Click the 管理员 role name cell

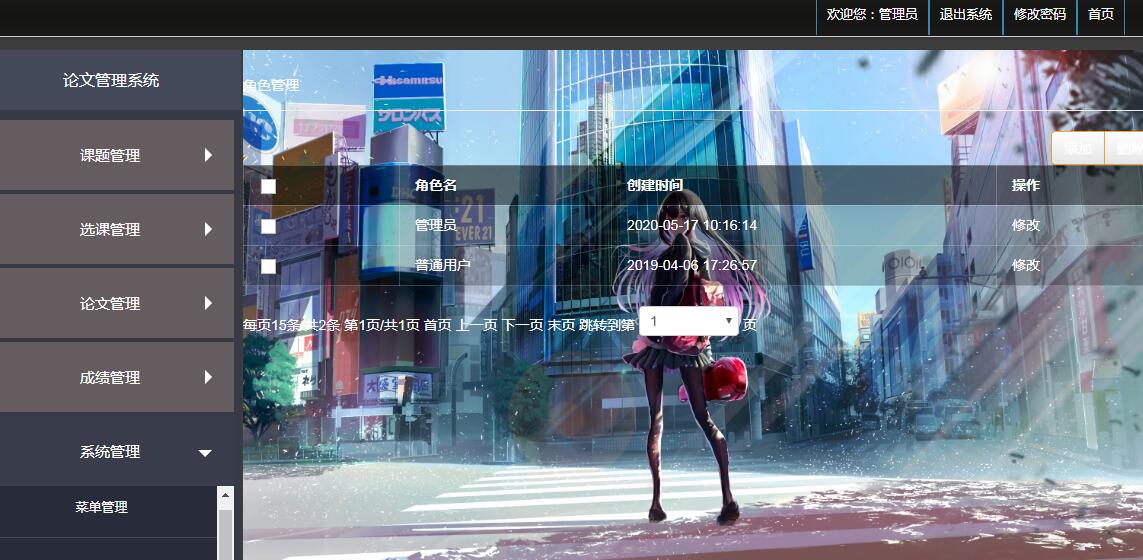(436, 225)
